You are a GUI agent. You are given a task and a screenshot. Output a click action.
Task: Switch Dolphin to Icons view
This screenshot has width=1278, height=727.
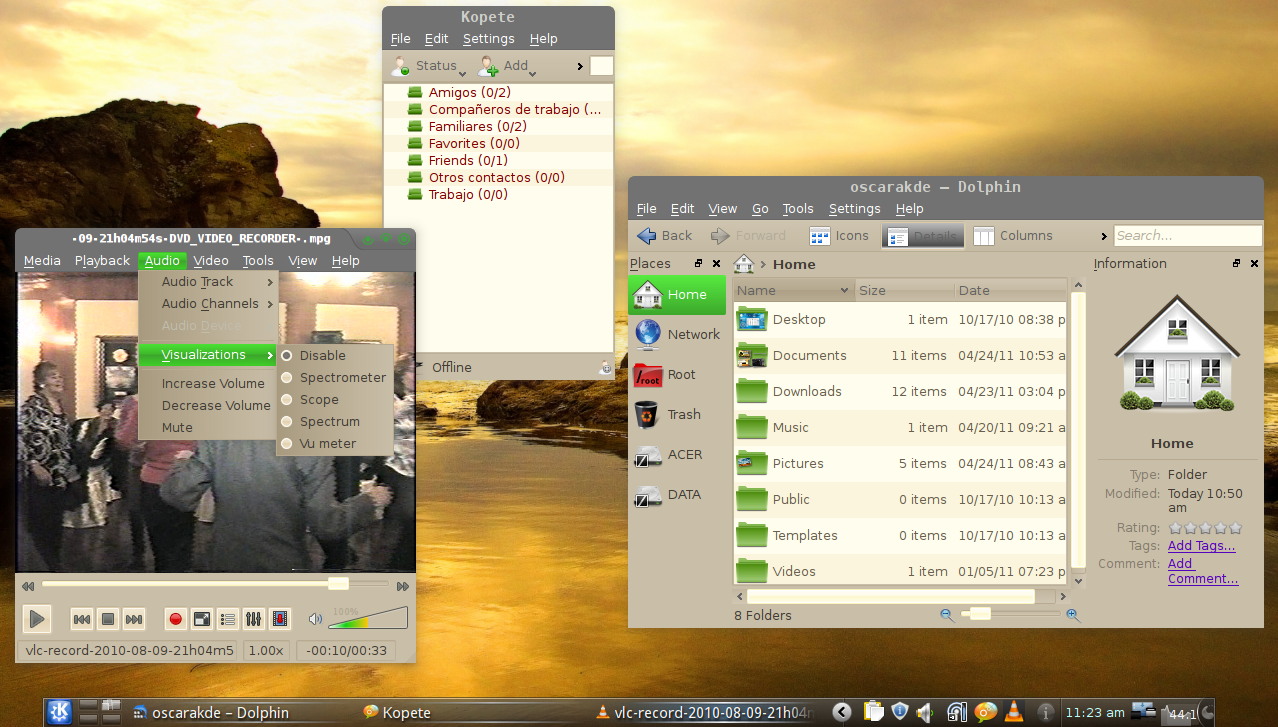tap(838, 236)
